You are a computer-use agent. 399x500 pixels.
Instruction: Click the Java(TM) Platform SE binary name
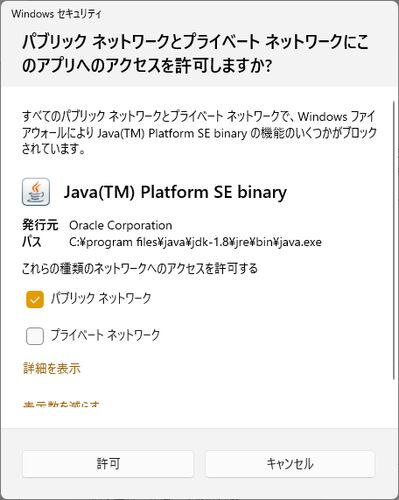coord(175,192)
